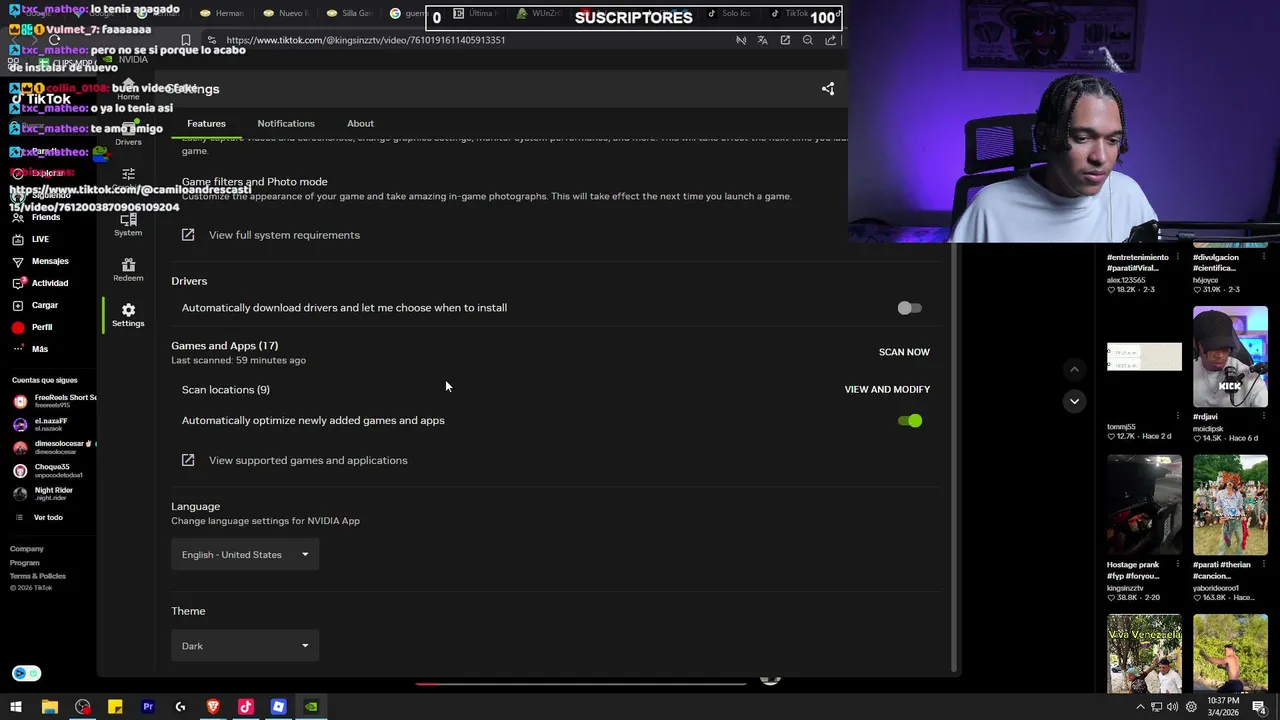Viewport: 1280px width, 720px height.
Task: Open OBS Studio from taskbar
Action: [x=82, y=707]
